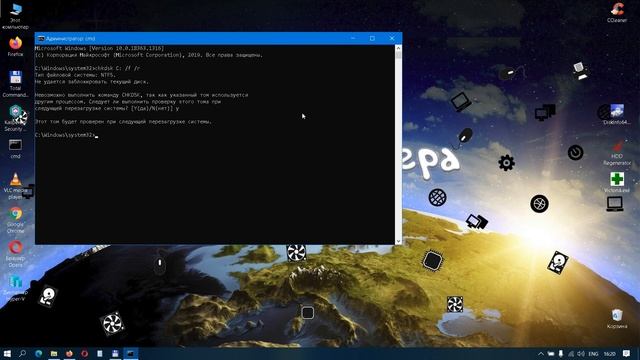The image size is (640, 360).
Task: Click the 'Microsoft Windows [Version' line
Action: coord(99,48)
